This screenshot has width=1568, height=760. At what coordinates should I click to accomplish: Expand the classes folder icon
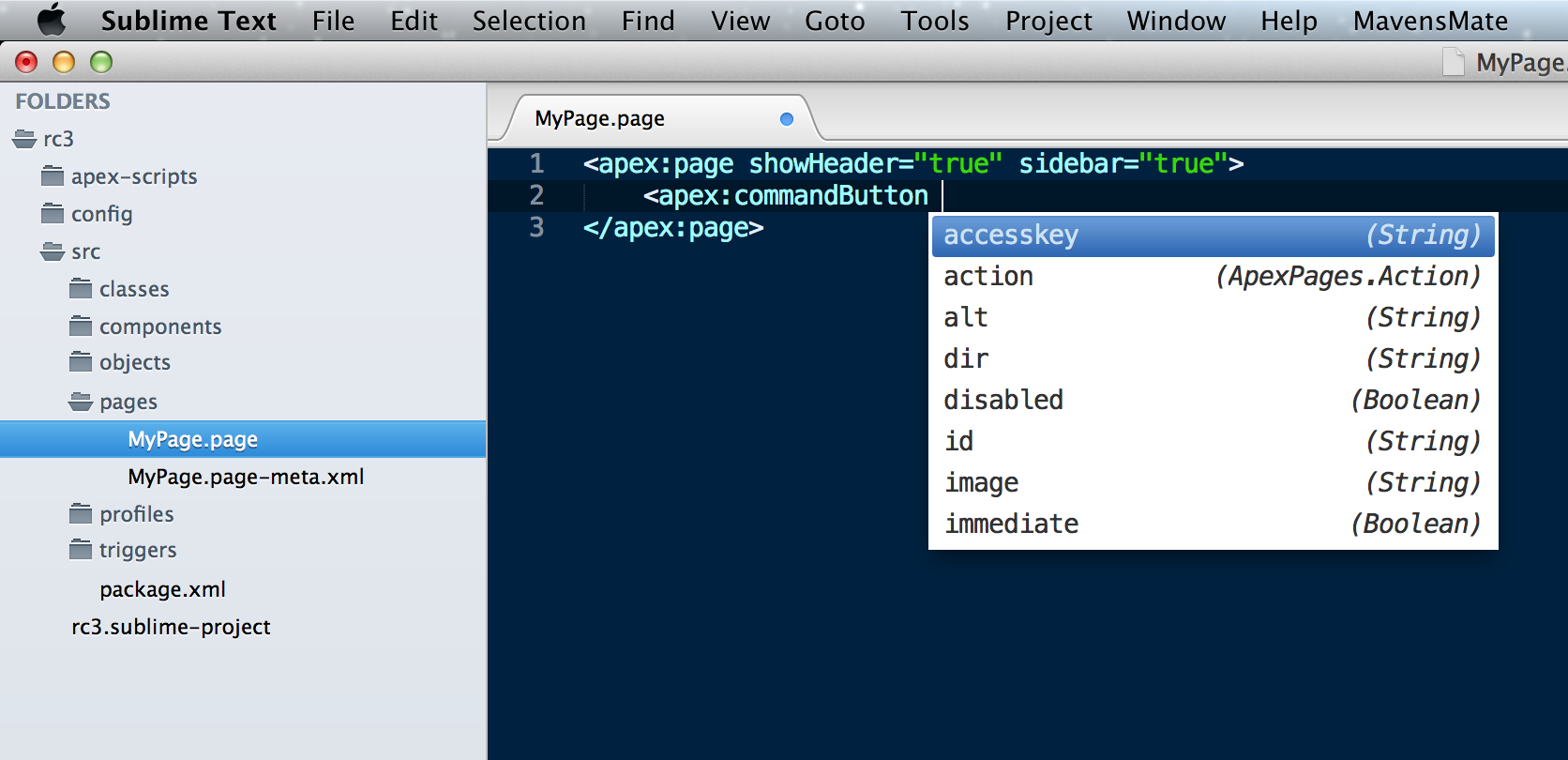[81, 289]
